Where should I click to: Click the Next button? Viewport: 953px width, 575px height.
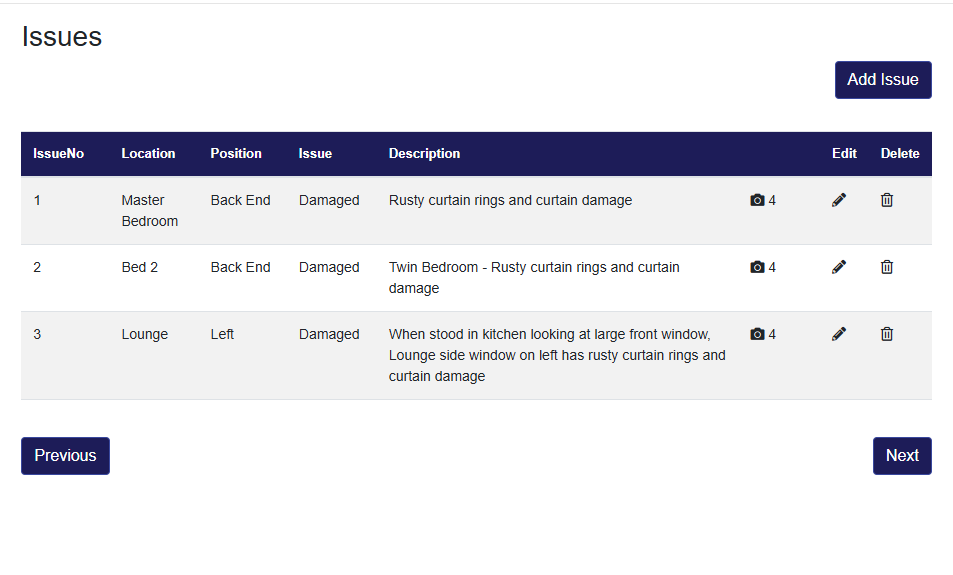pyautogui.click(x=901, y=455)
